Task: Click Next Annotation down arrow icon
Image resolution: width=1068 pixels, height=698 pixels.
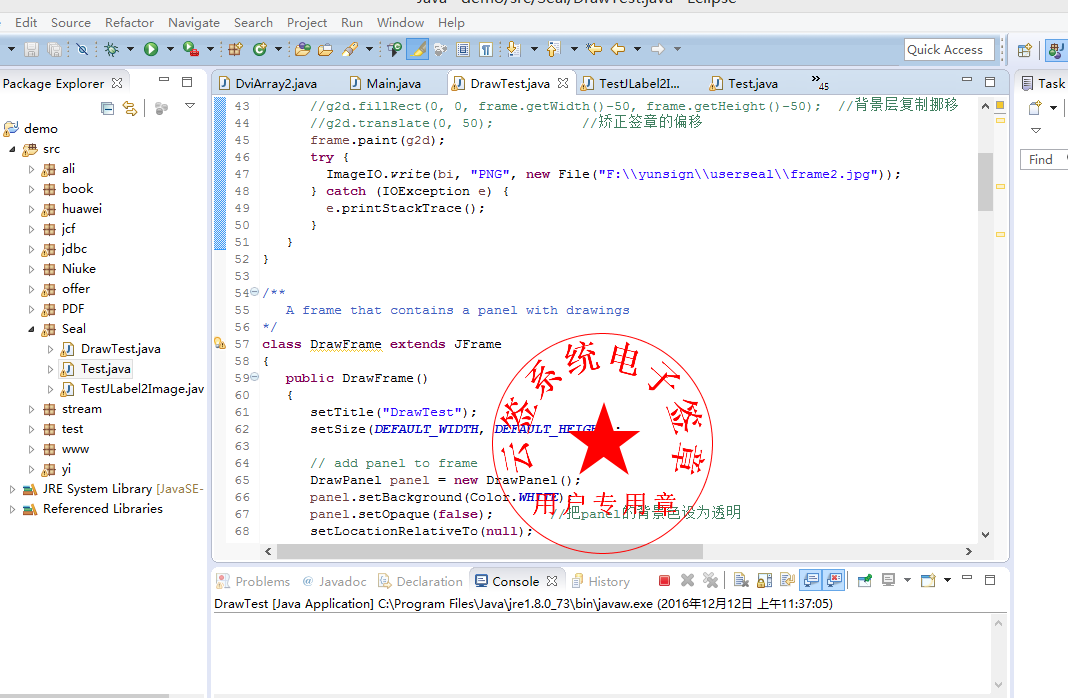Action: click(x=514, y=49)
